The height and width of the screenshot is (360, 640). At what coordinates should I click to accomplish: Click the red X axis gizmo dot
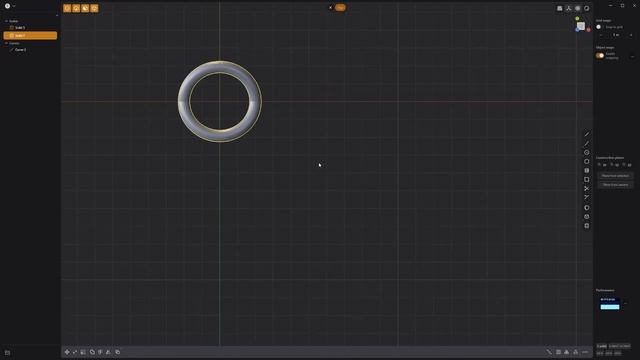pos(588,30)
